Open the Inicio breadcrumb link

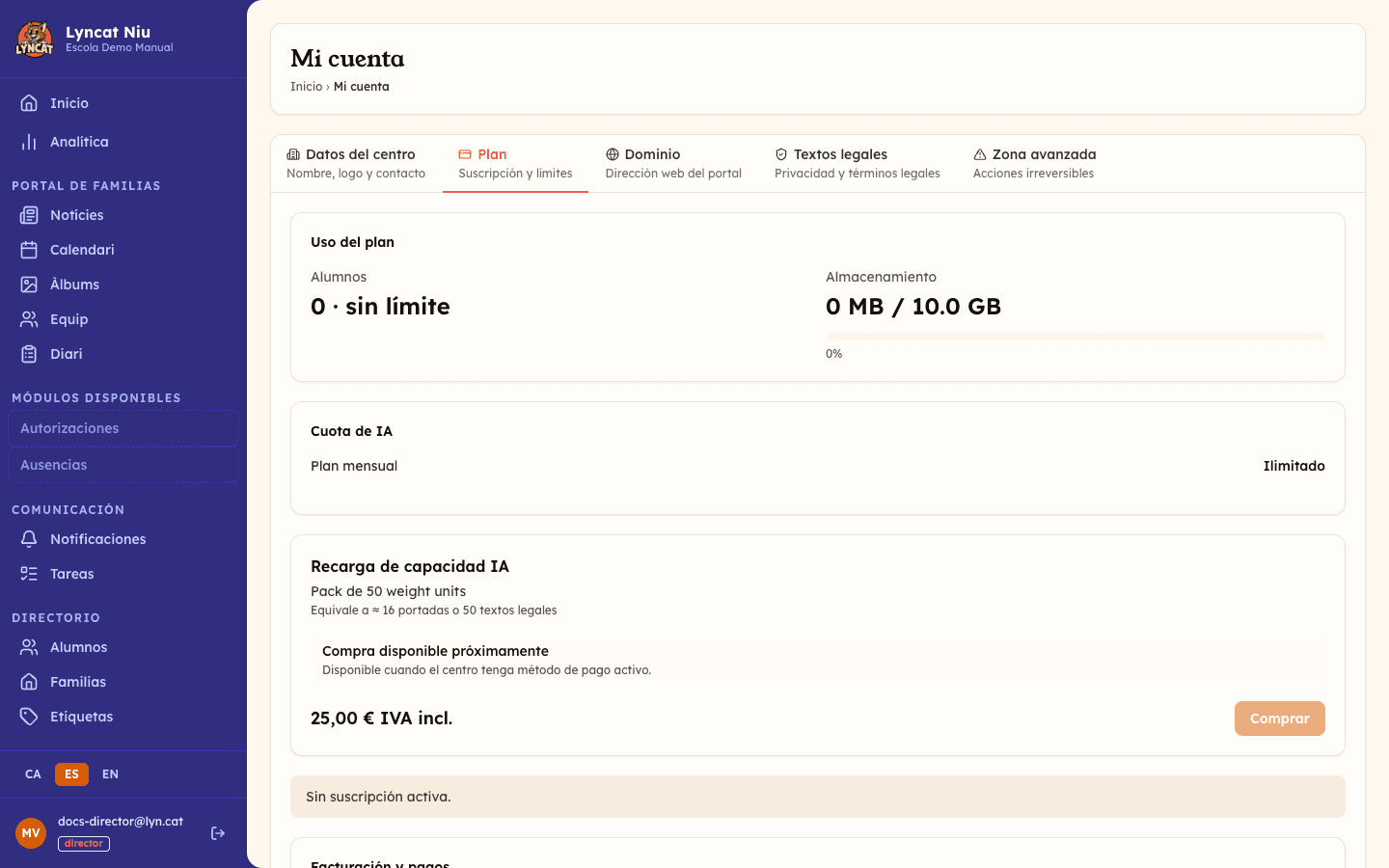click(x=306, y=87)
